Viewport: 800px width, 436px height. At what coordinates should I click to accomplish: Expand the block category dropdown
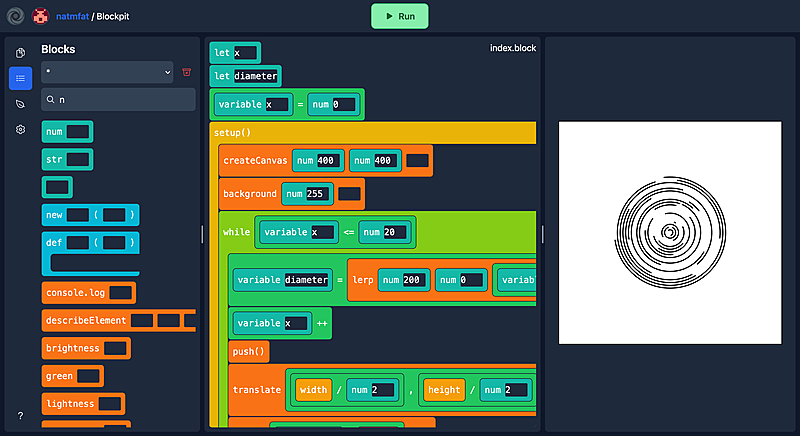[x=108, y=72]
